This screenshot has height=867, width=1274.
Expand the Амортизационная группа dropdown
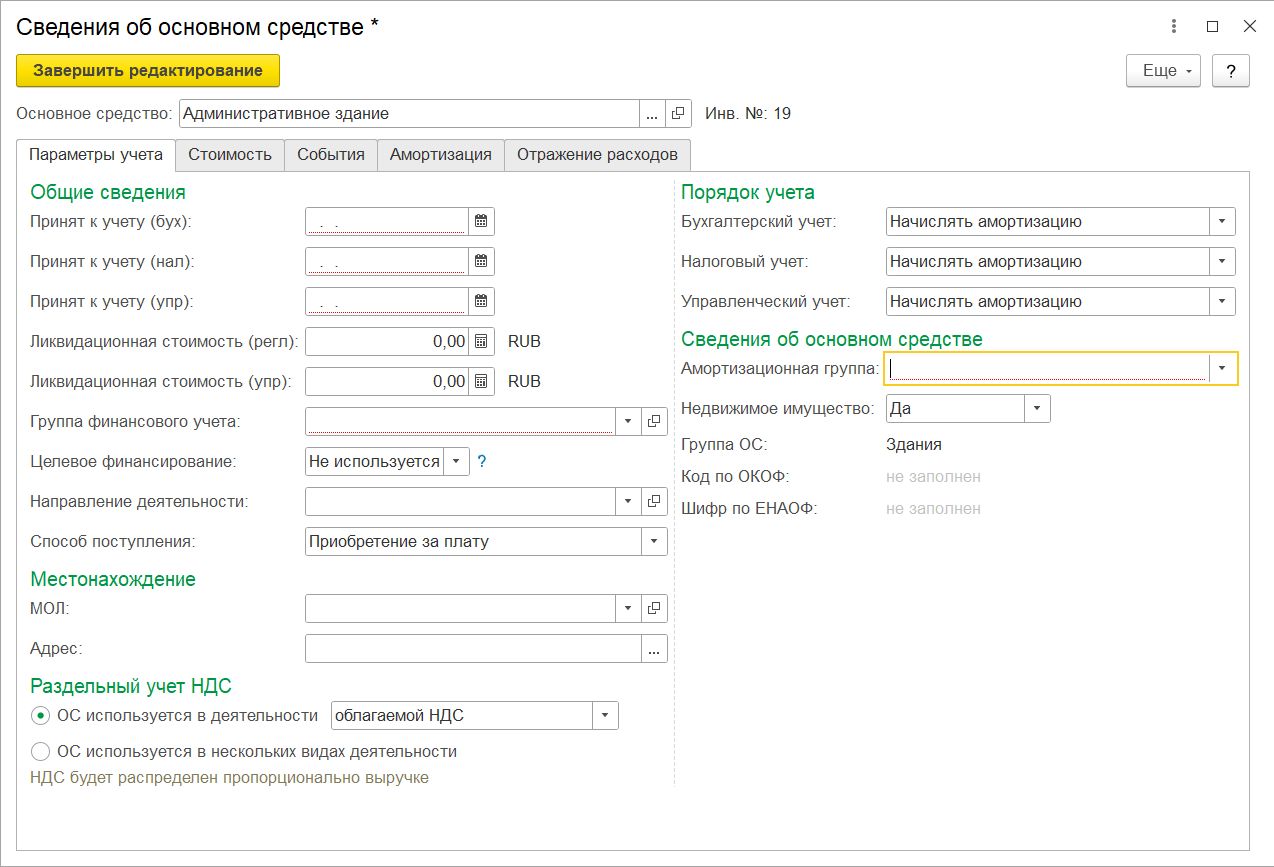click(x=1222, y=369)
